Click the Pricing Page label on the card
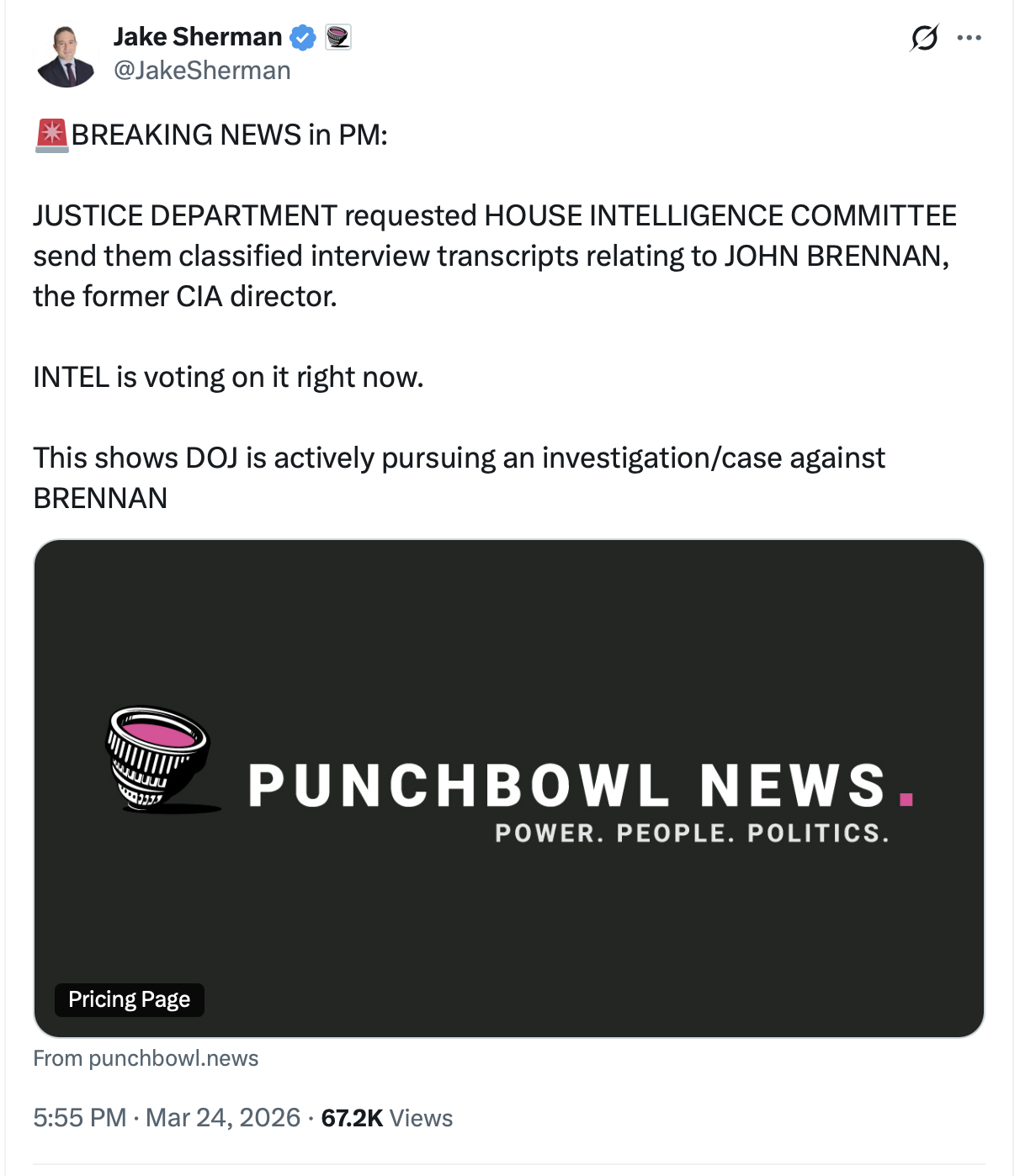The height and width of the screenshot is (1176, 1020). pyautogui.click(x=130, y=999)
